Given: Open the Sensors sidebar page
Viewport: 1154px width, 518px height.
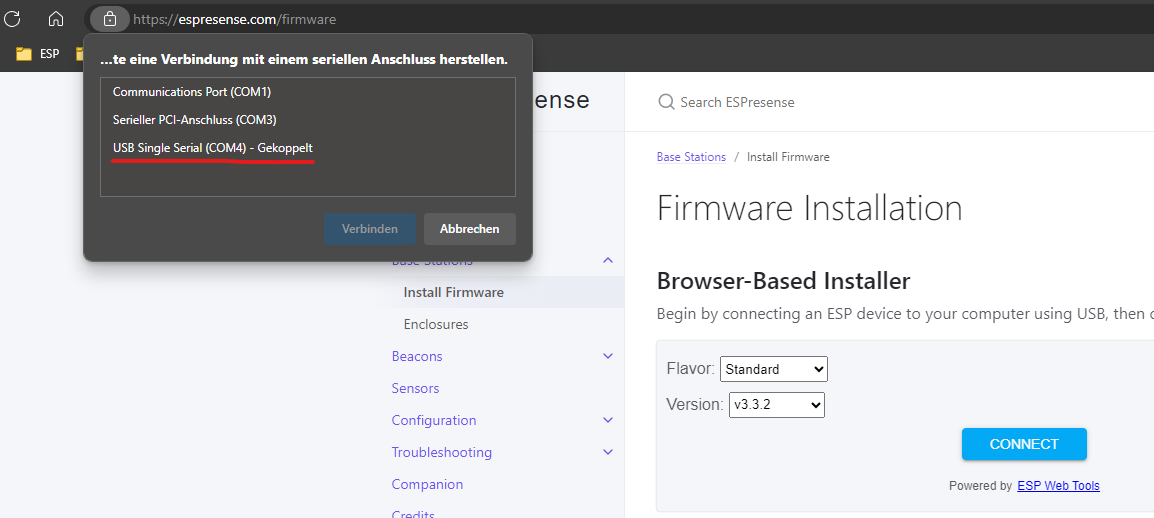Looking at the screenshot, I should point(415,388).
